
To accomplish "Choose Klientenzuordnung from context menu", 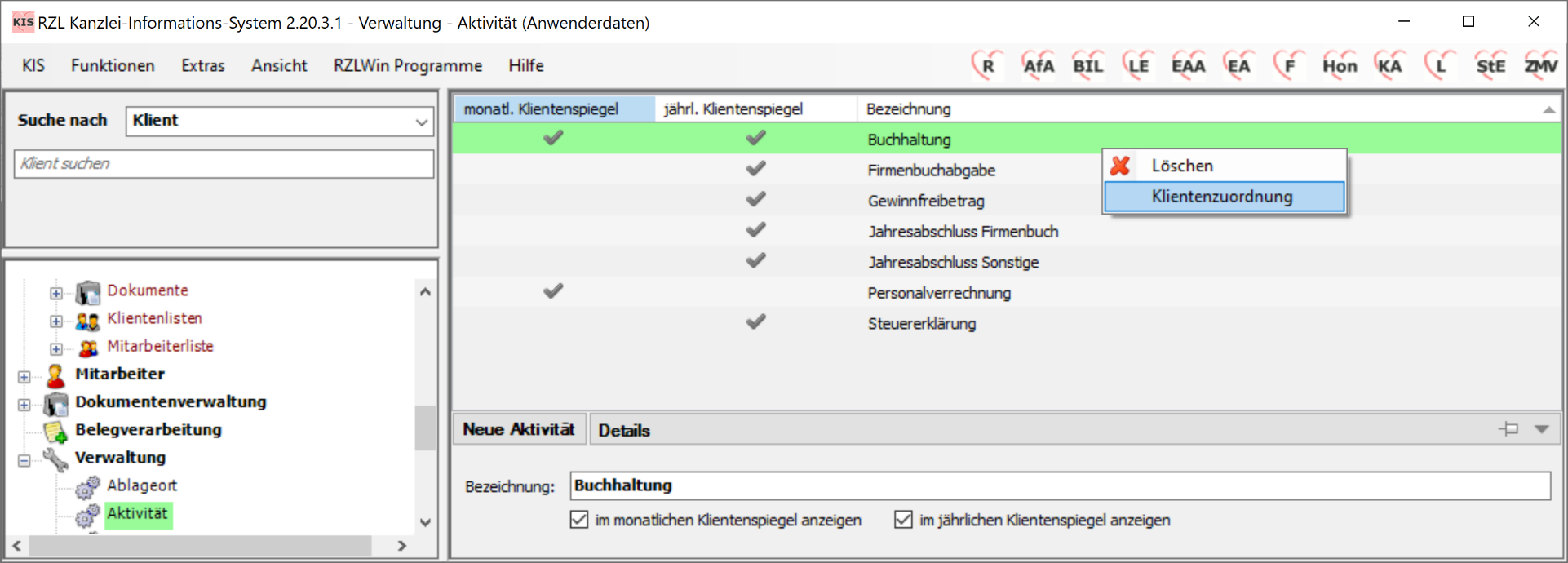I will click(1222, 197).
